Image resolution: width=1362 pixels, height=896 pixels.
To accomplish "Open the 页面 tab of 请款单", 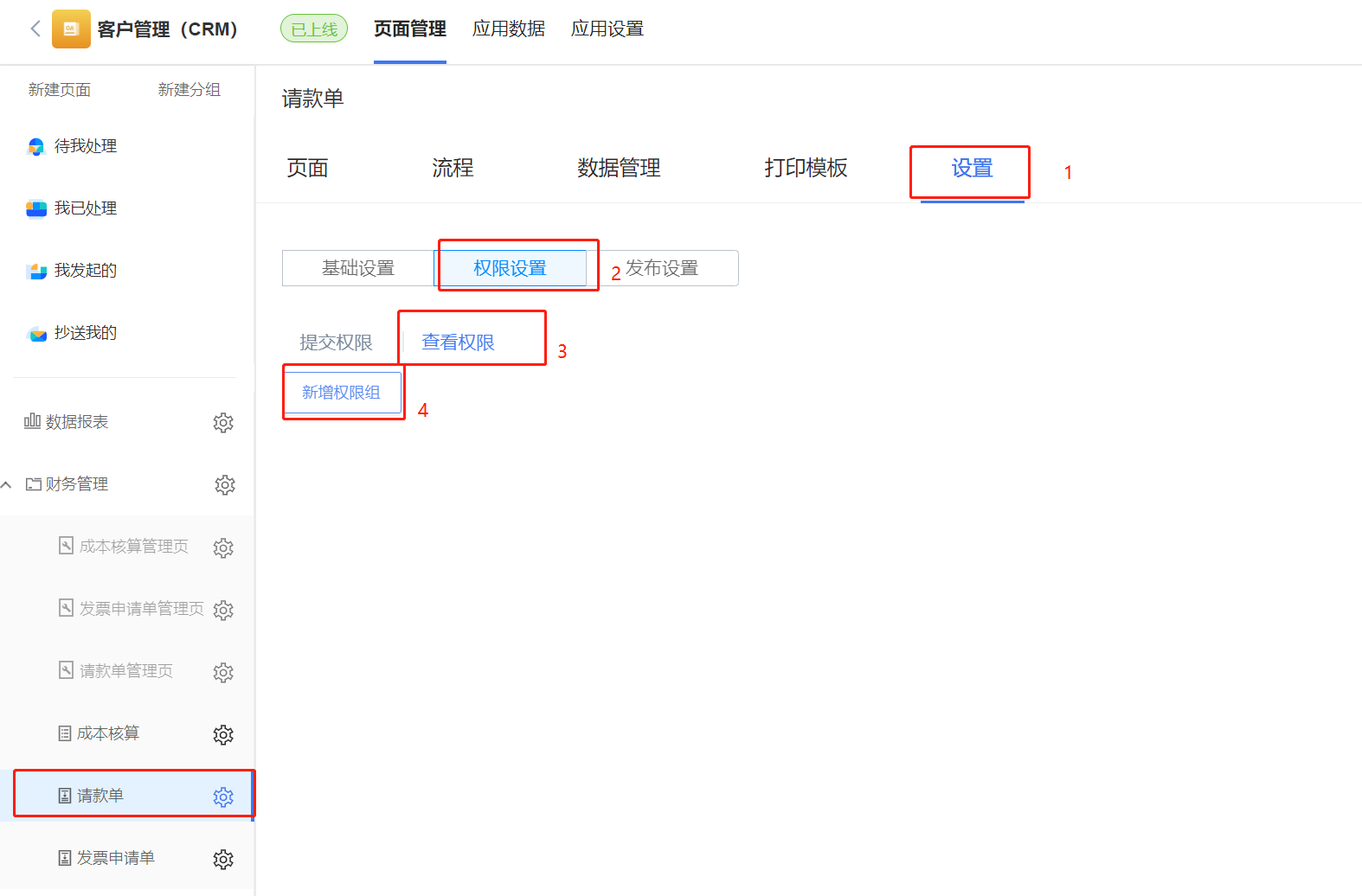I will pos(308,168).
